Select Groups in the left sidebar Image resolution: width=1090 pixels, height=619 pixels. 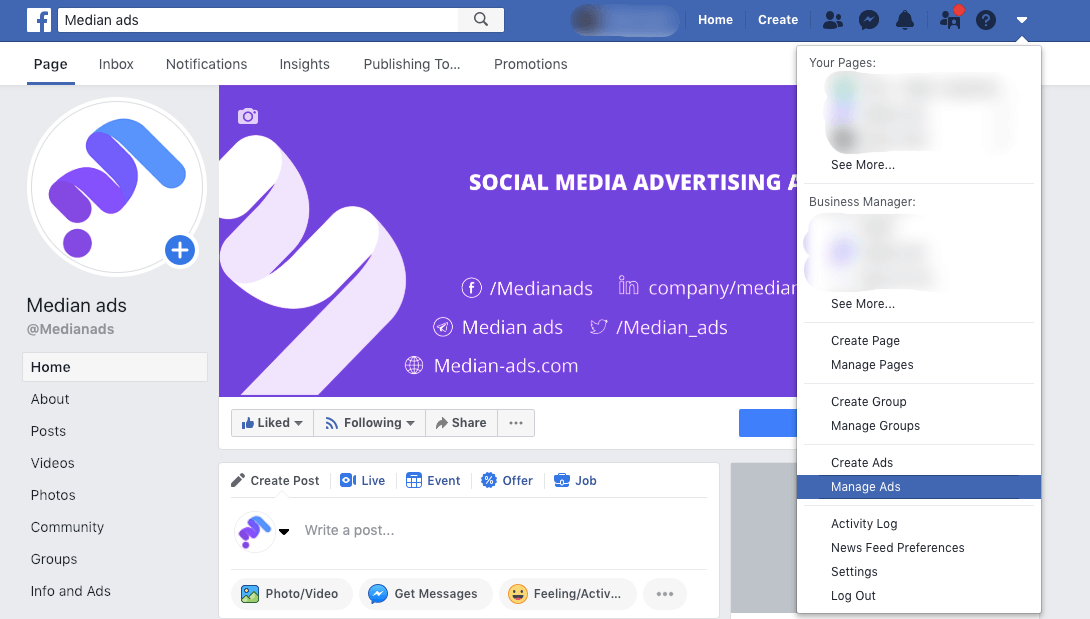coord(54,559)
